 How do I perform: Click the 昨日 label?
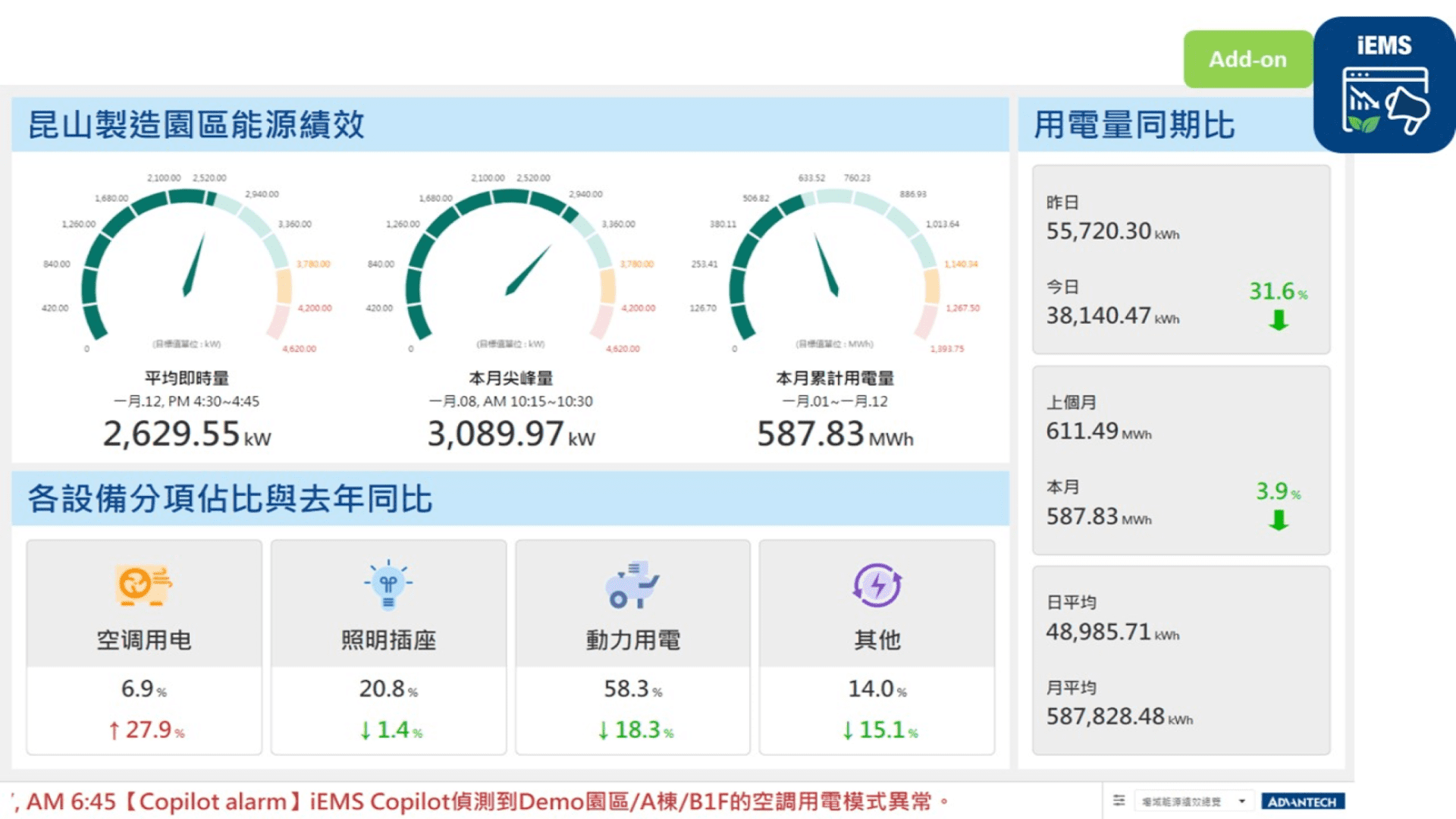point(1062,202)
